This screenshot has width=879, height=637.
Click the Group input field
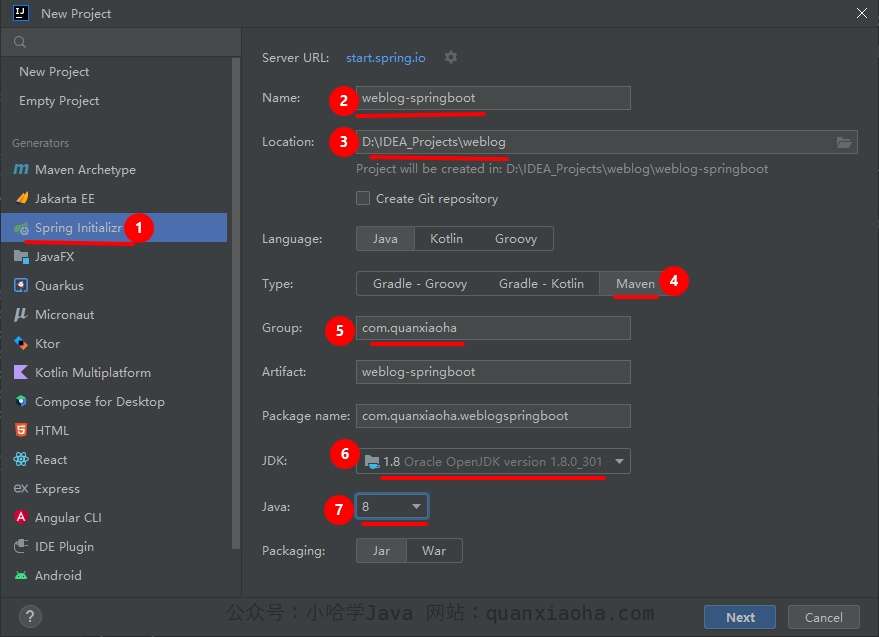(493, 328)
